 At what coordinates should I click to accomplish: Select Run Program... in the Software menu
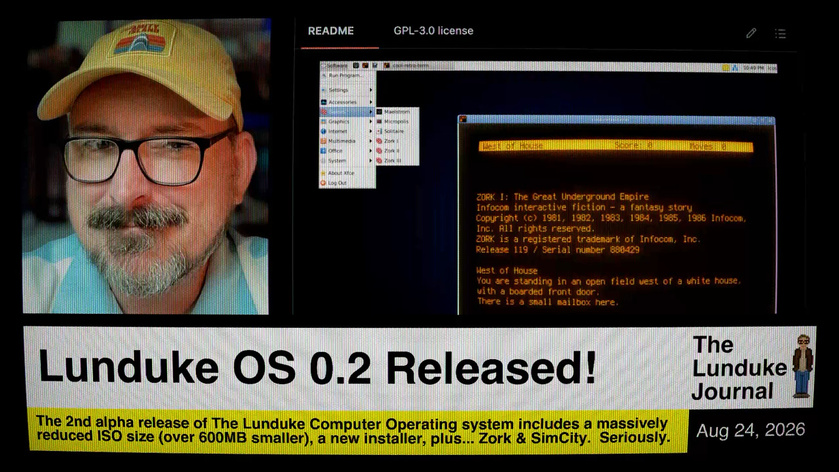click(347, 75)
